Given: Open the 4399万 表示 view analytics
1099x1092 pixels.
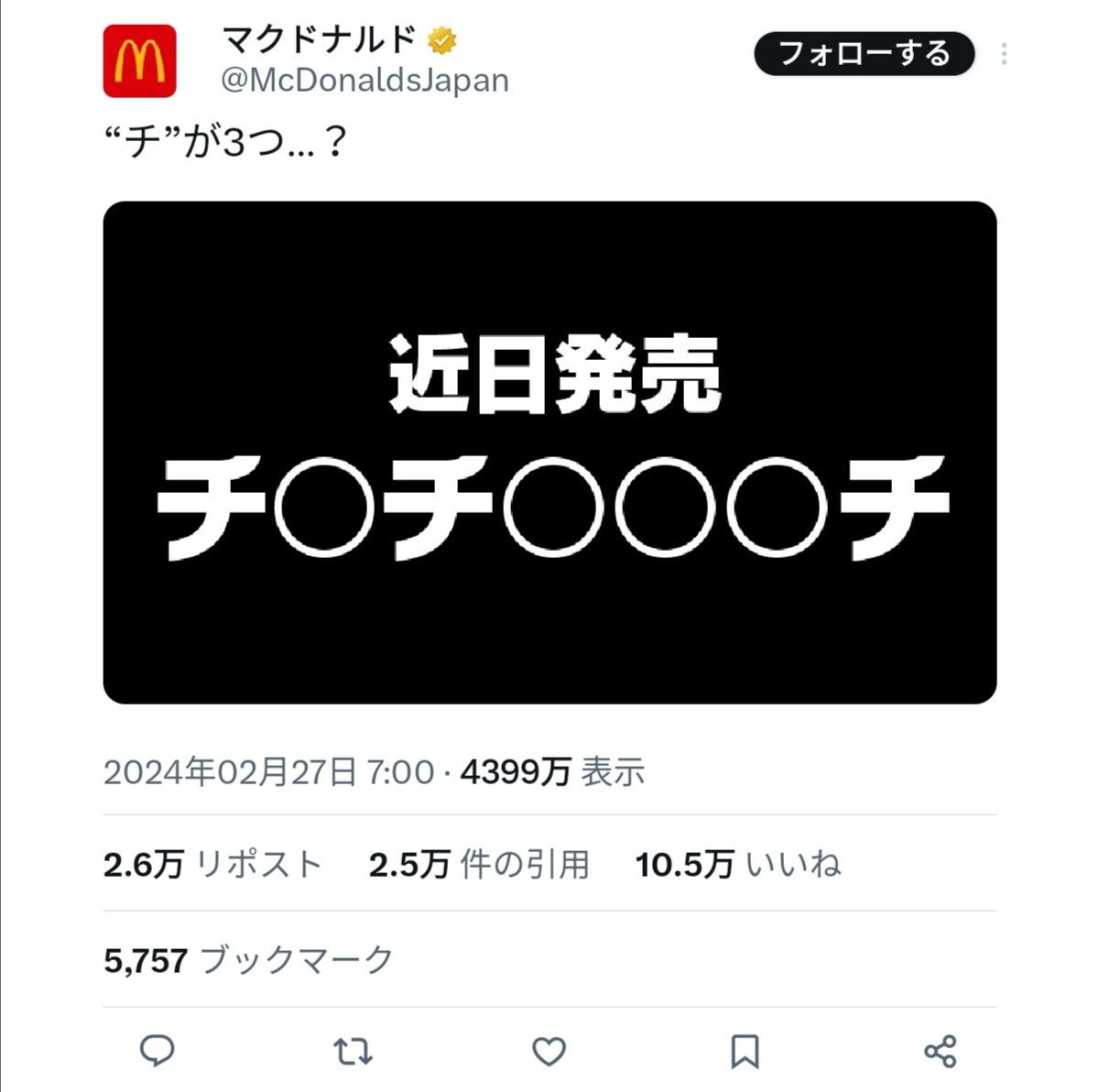Looking at the screenshot, I should 552,772.
